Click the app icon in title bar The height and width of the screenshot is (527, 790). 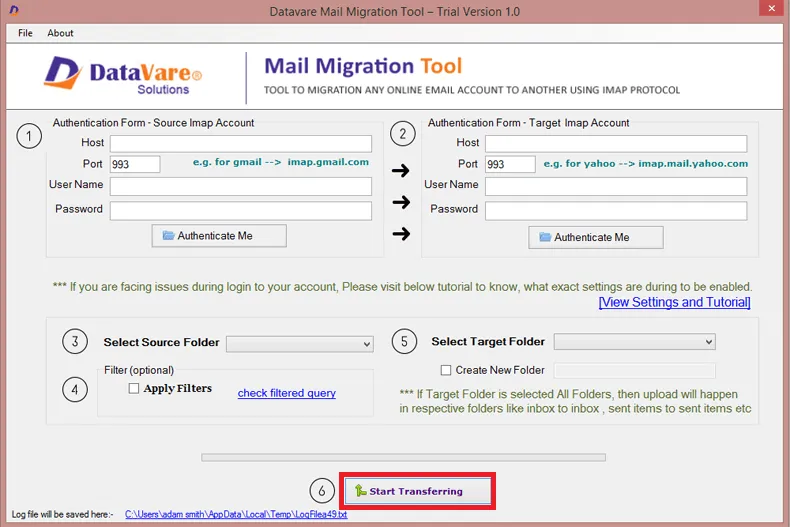coord(14,10)
